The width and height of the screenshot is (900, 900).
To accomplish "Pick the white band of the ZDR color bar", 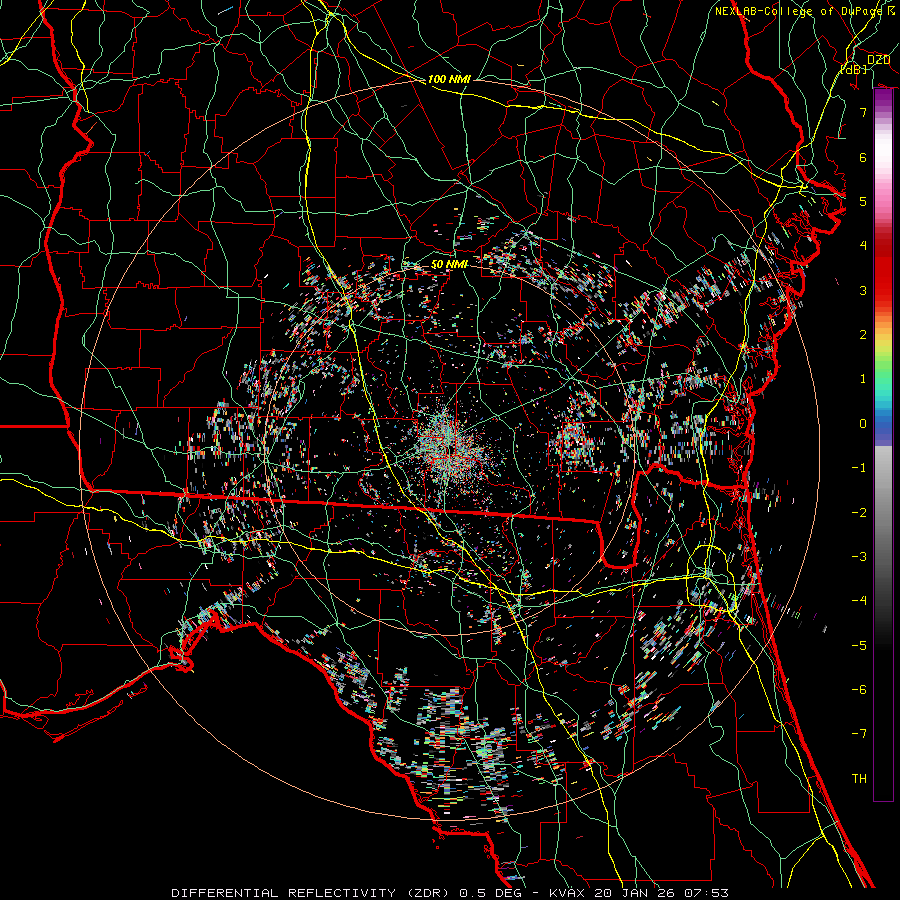I will coord(883,152).
